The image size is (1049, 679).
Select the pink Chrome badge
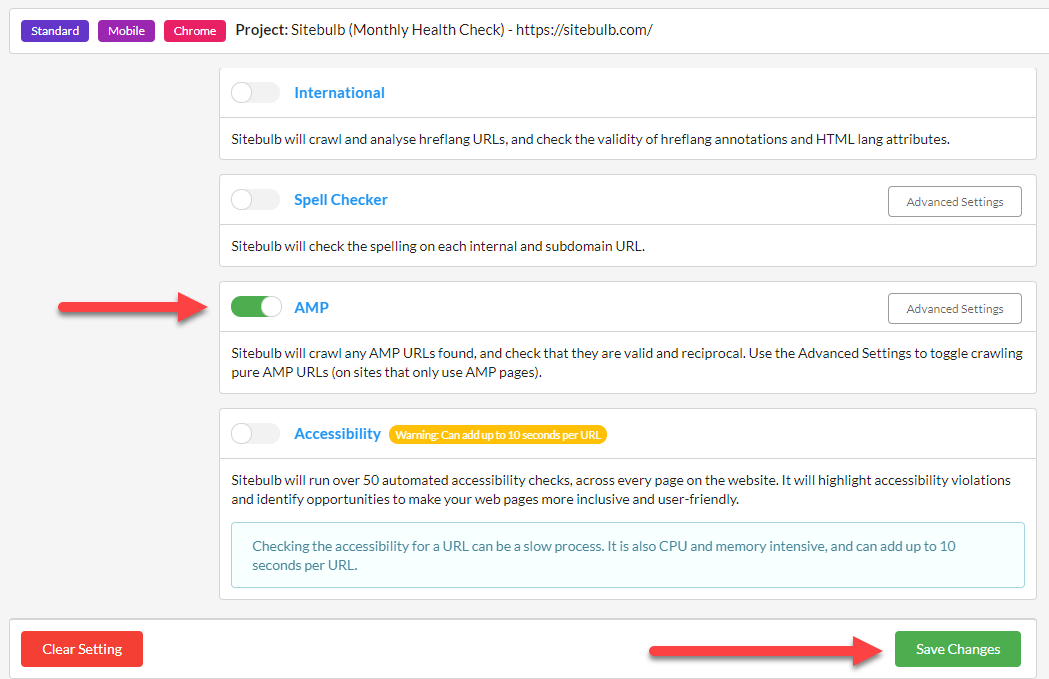195,31
